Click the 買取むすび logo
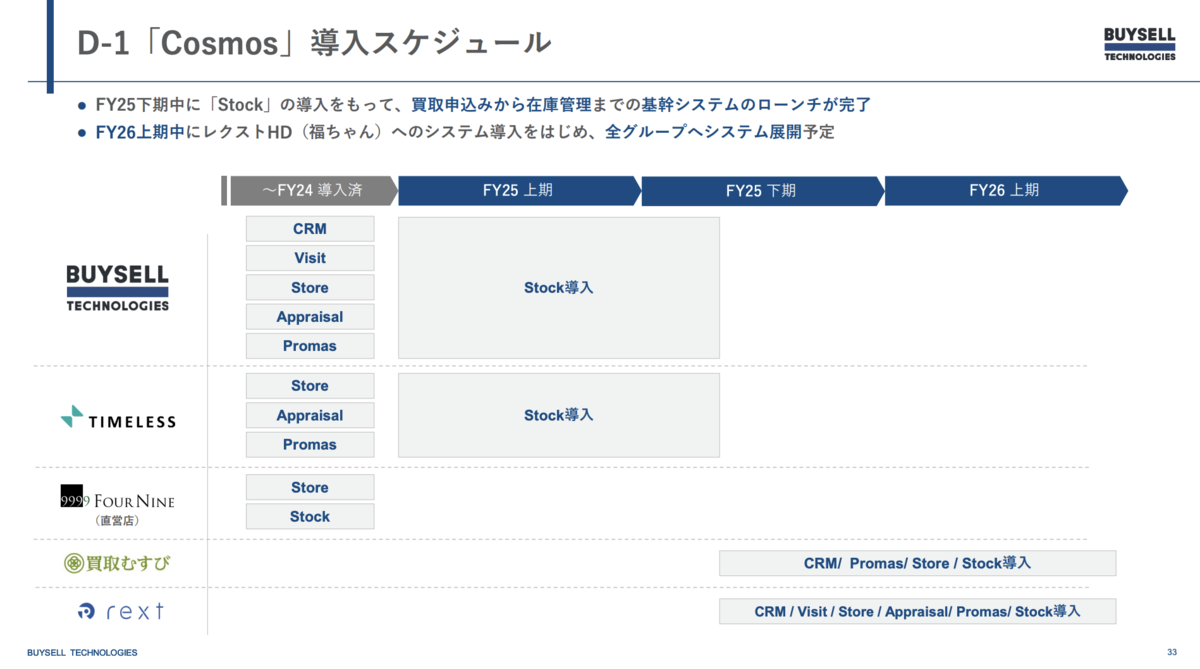This screenshot has width=1200, height=669. (x=117, y=563)
